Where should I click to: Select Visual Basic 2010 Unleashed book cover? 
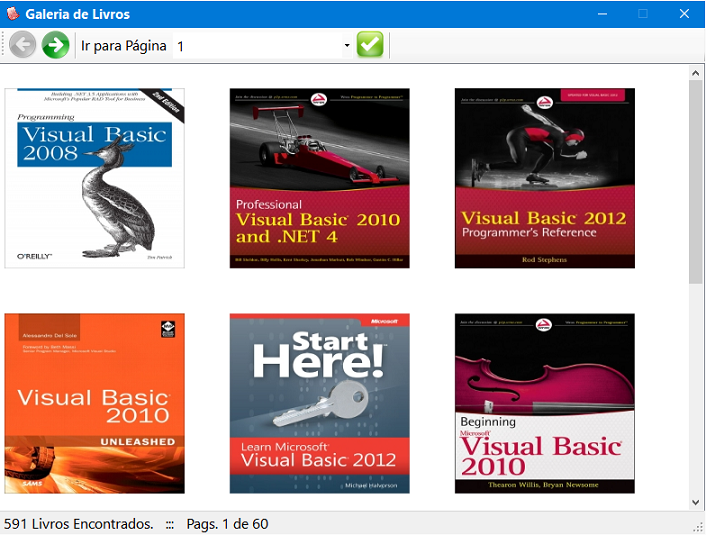[95, 404]
